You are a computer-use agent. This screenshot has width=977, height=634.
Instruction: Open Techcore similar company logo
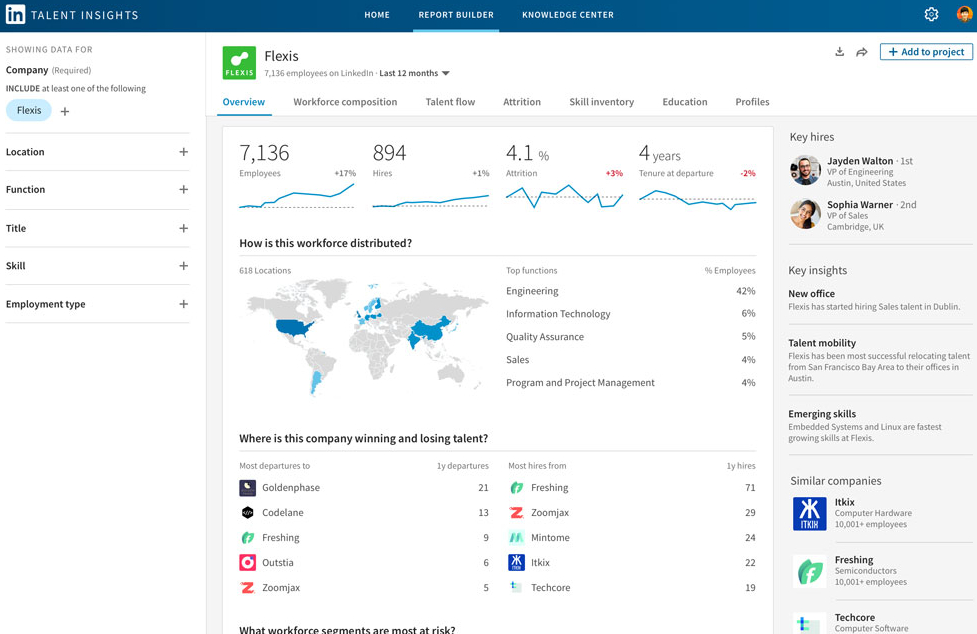809,623
